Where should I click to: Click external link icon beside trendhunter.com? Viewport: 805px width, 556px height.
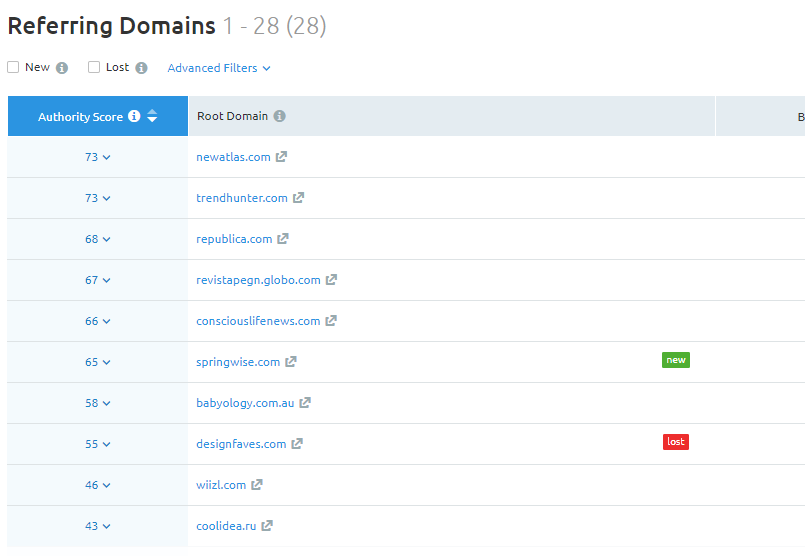pyautogui.click(x=299, y=198)
